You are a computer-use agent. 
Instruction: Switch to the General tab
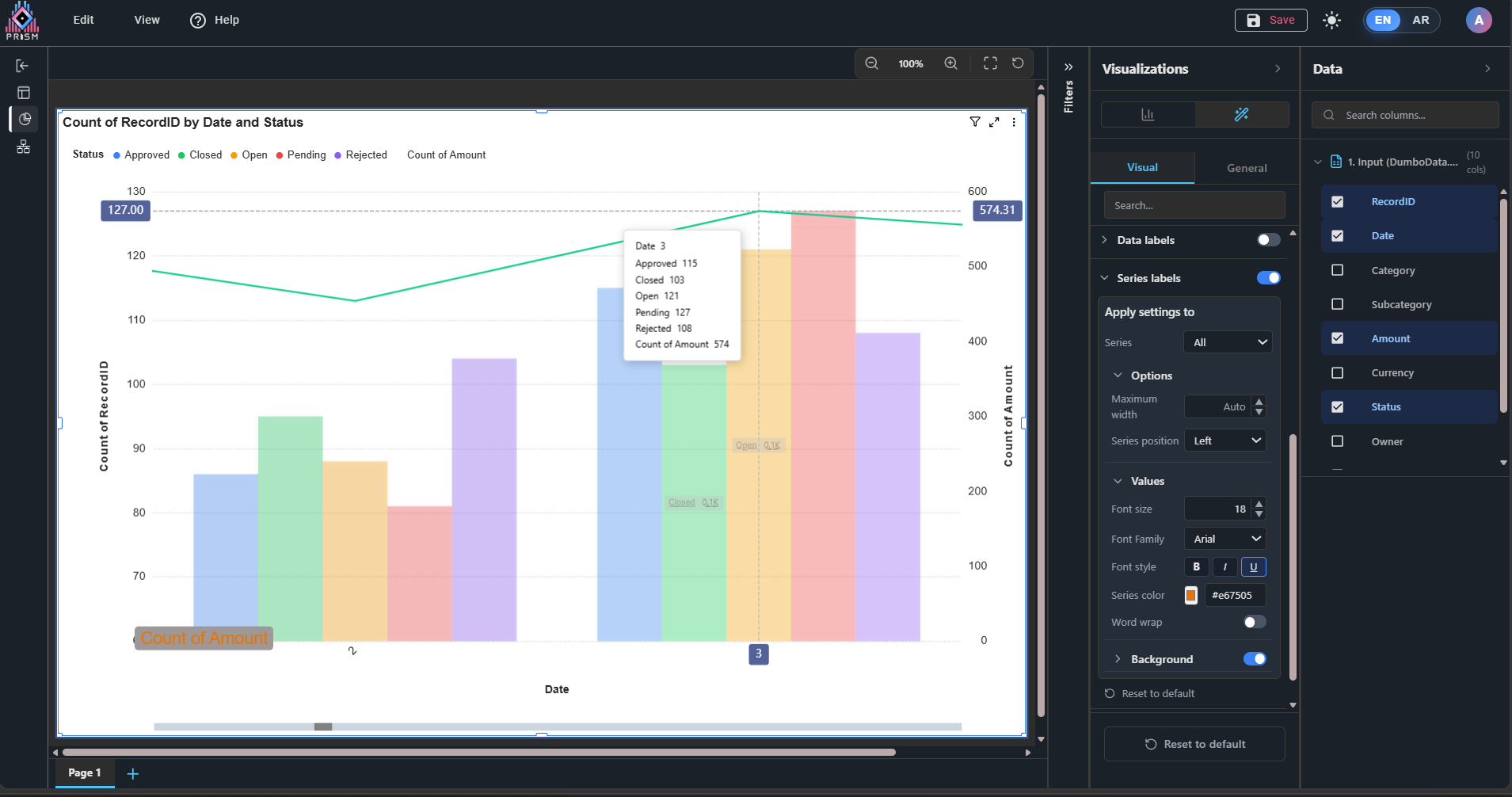point(1246,168)
